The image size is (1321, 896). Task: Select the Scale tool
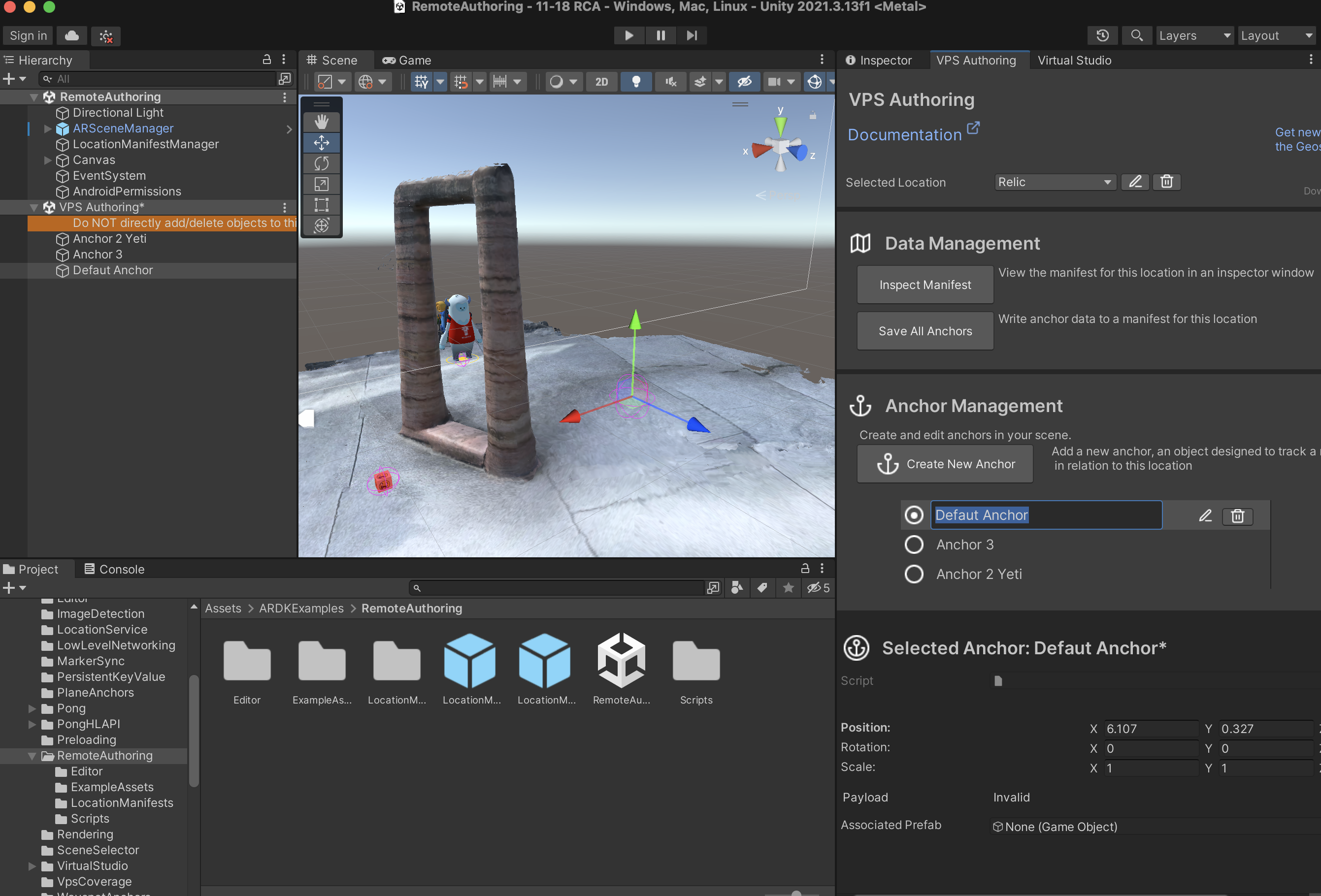point(321,184)
